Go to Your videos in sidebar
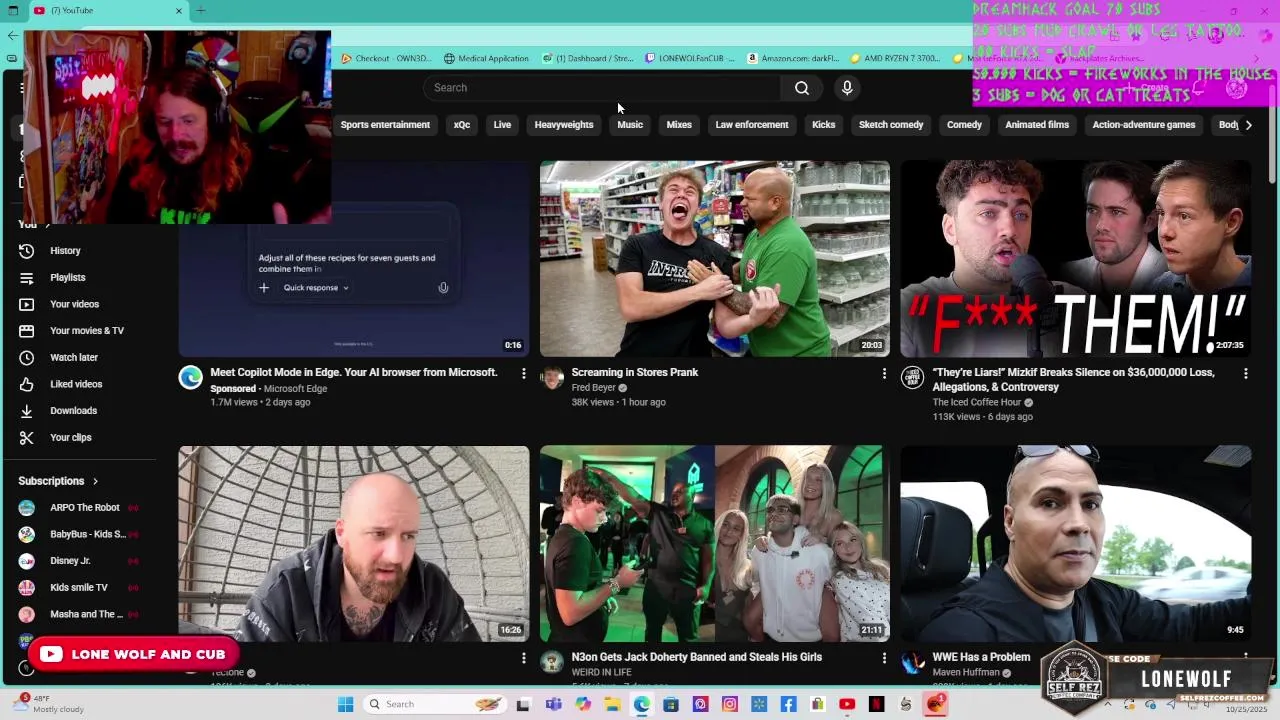The width and height of the screenshot is (1280, 720). point(74,304)
